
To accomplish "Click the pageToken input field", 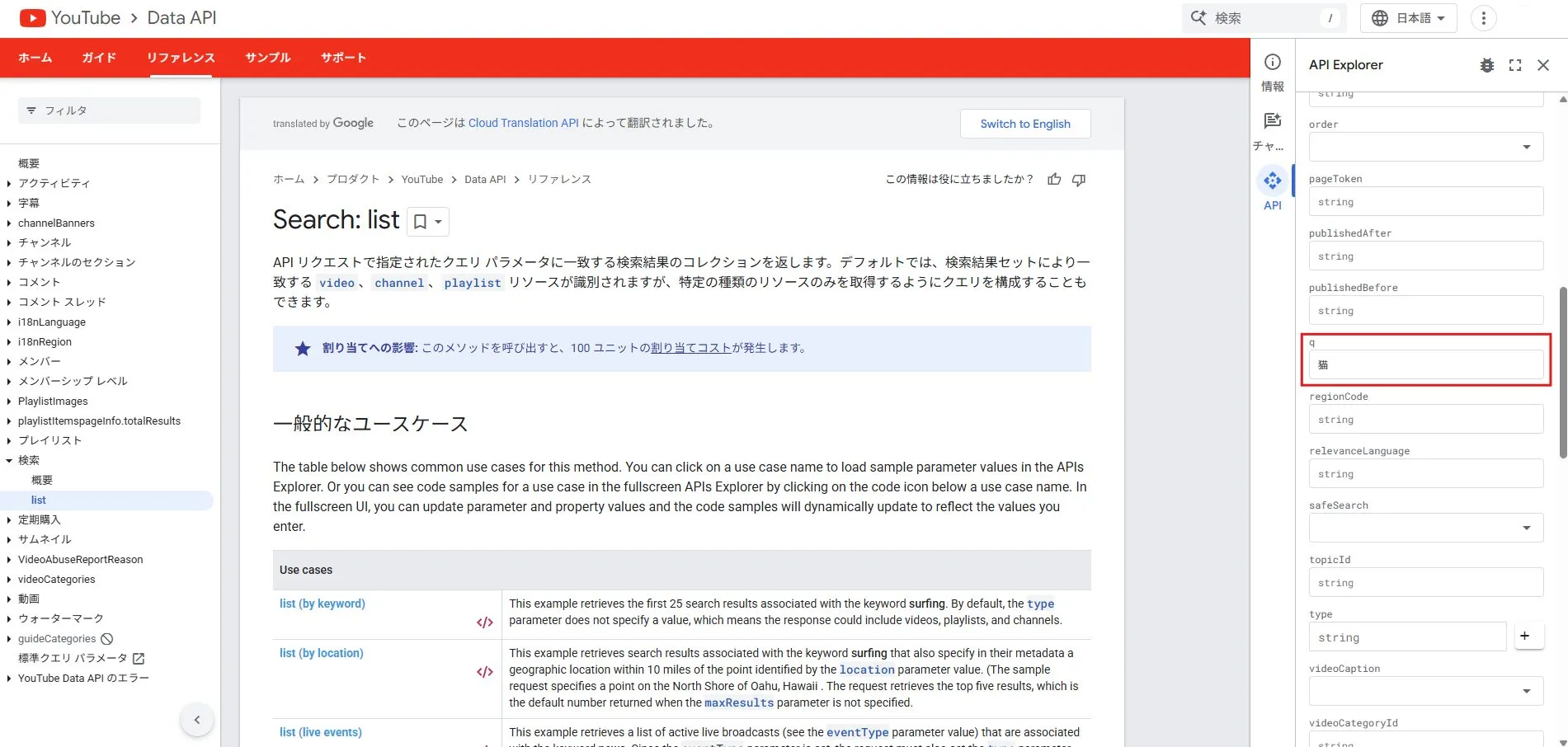I will point(1426,201).
